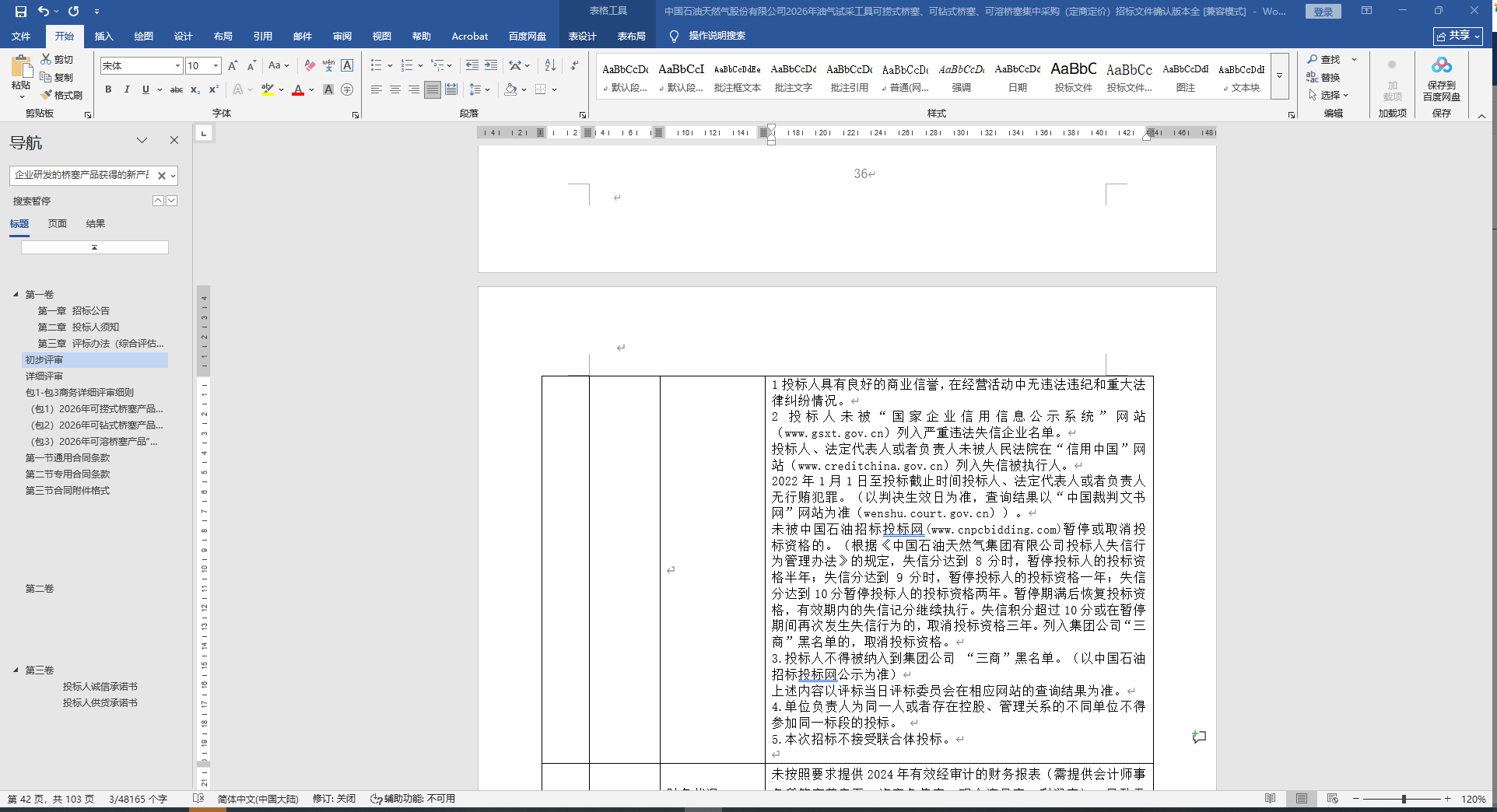Switch to the 页面 tab in navigation pane

(58, 224)
